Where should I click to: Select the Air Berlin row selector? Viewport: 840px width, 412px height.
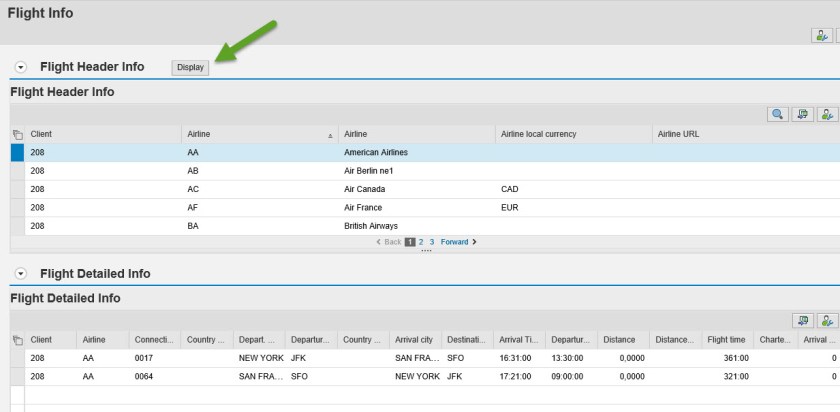pyautogui.click(x=16, y=171)
